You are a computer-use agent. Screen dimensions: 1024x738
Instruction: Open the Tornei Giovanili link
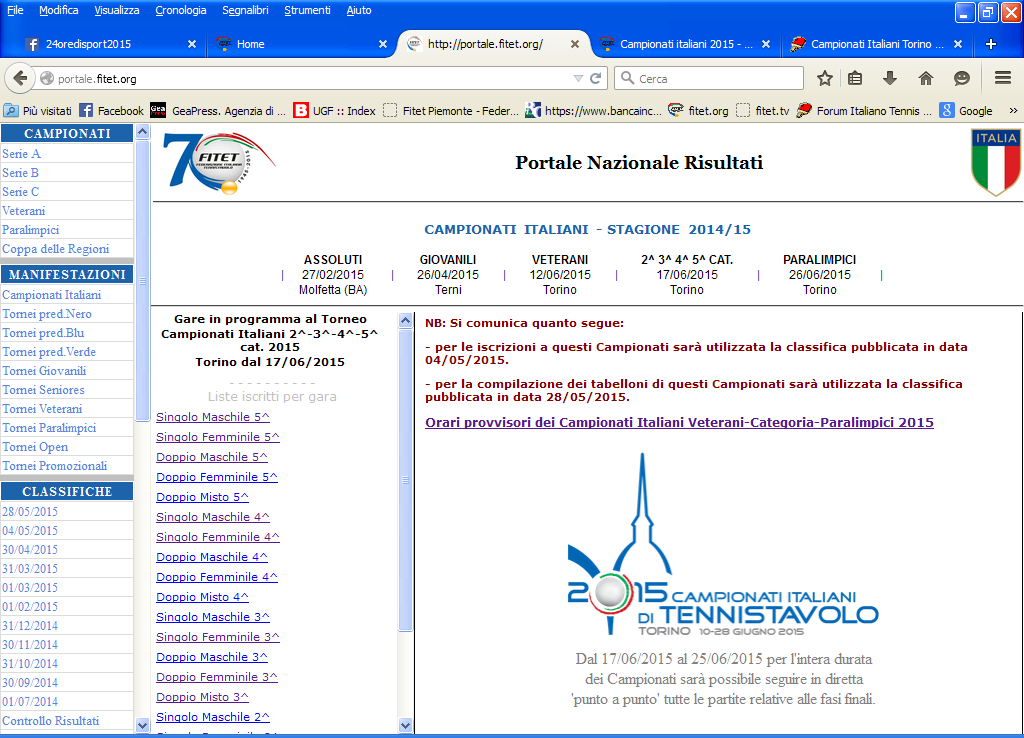point(44,371)
